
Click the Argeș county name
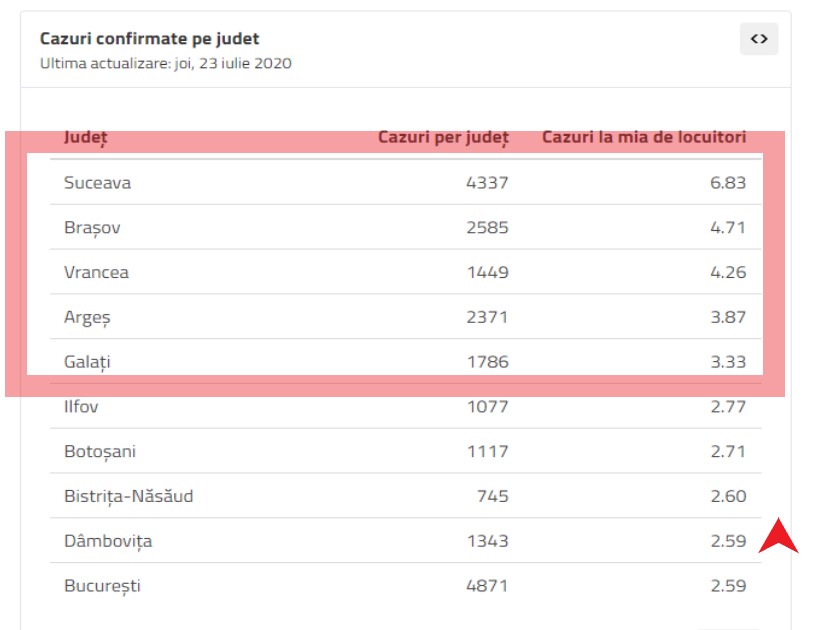click(x=88, y=317)
